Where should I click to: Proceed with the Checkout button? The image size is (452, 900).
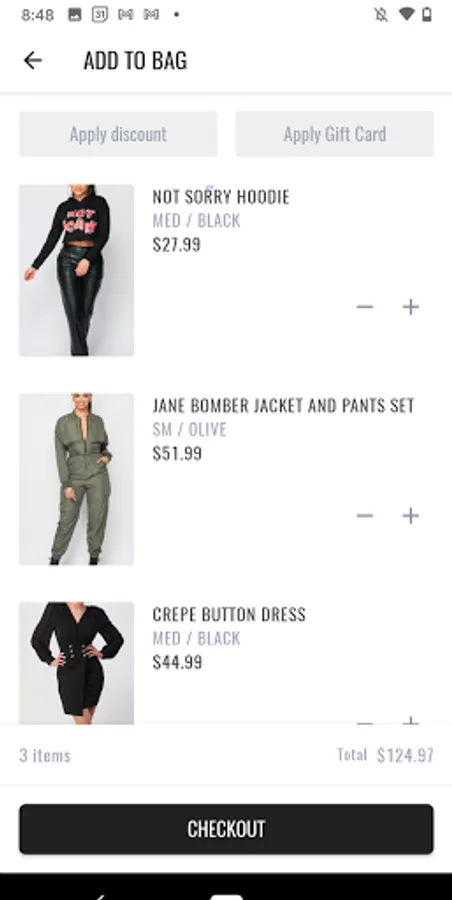coord(226,829)
